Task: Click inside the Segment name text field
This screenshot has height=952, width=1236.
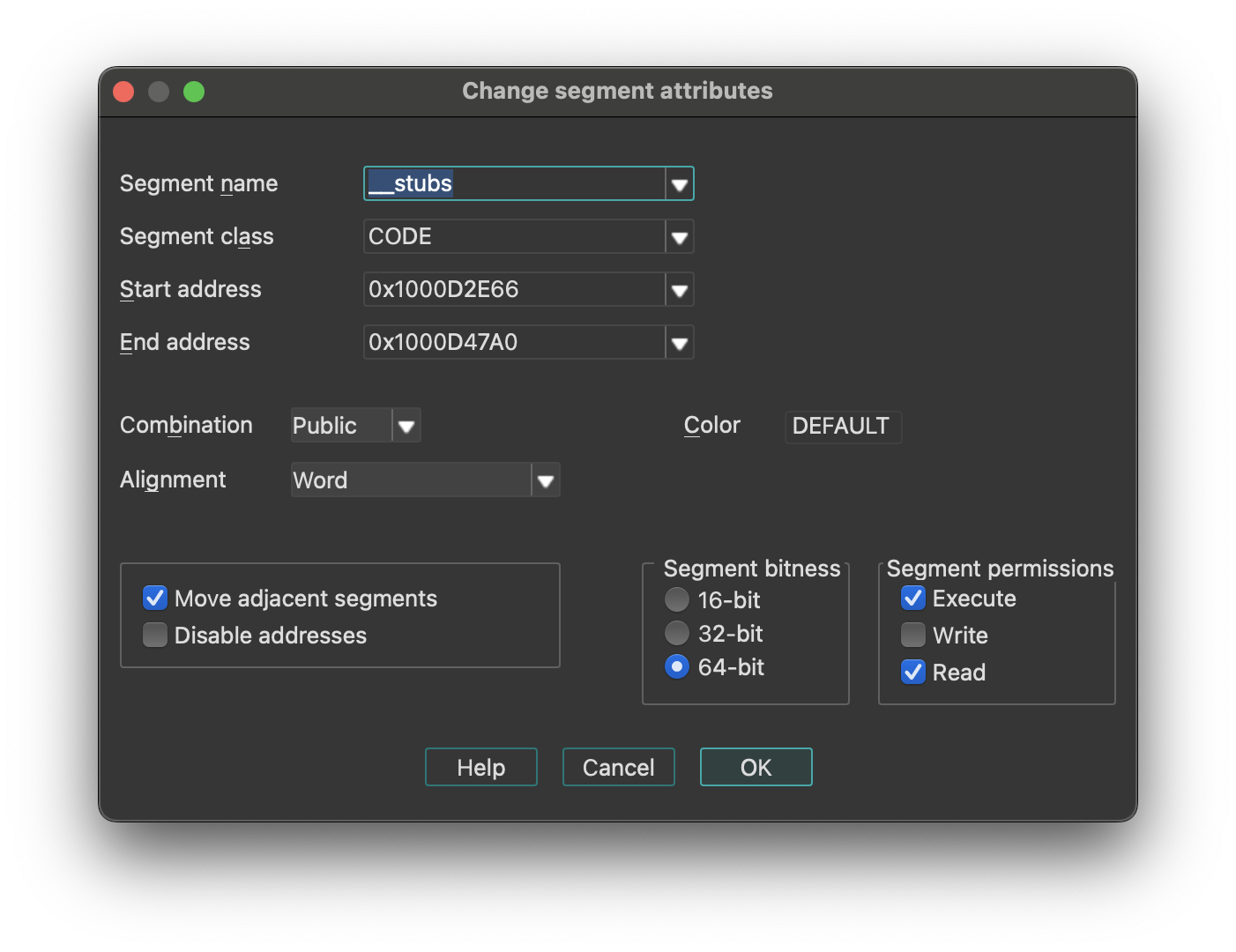Action: [511, 182]
